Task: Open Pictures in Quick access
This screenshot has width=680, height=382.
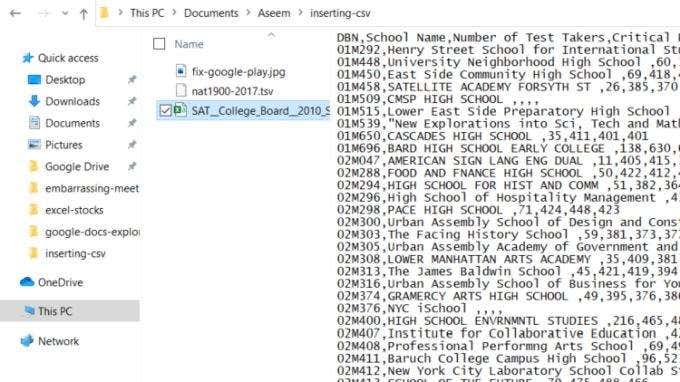Action: tap(64, 145)
